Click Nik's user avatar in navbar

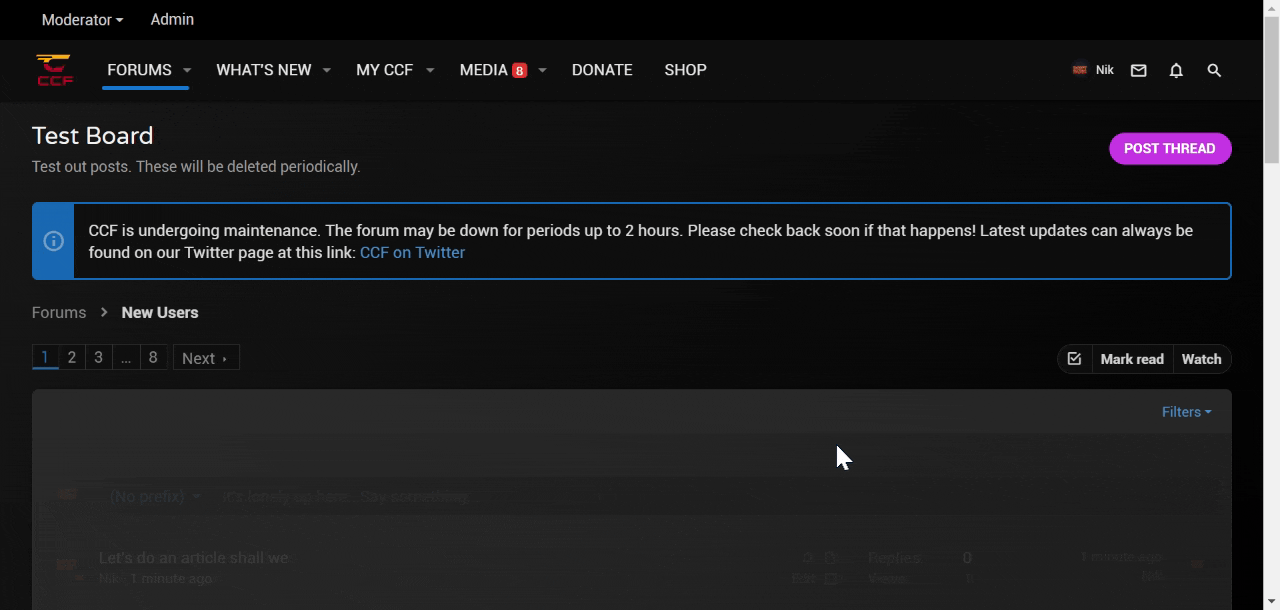1080,70
